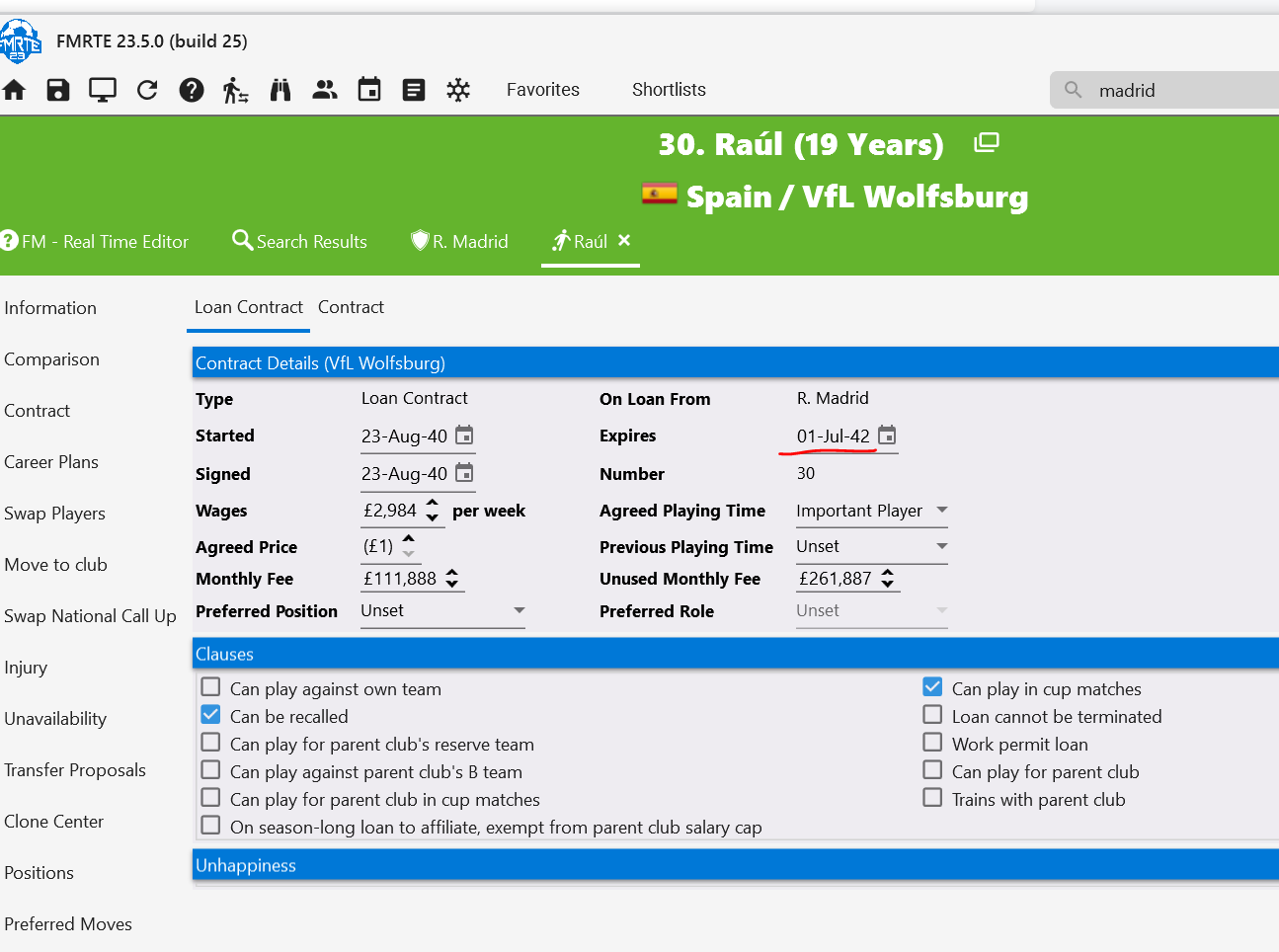Click the notes list icon
1279x952 pixels.
coord(414,90)
